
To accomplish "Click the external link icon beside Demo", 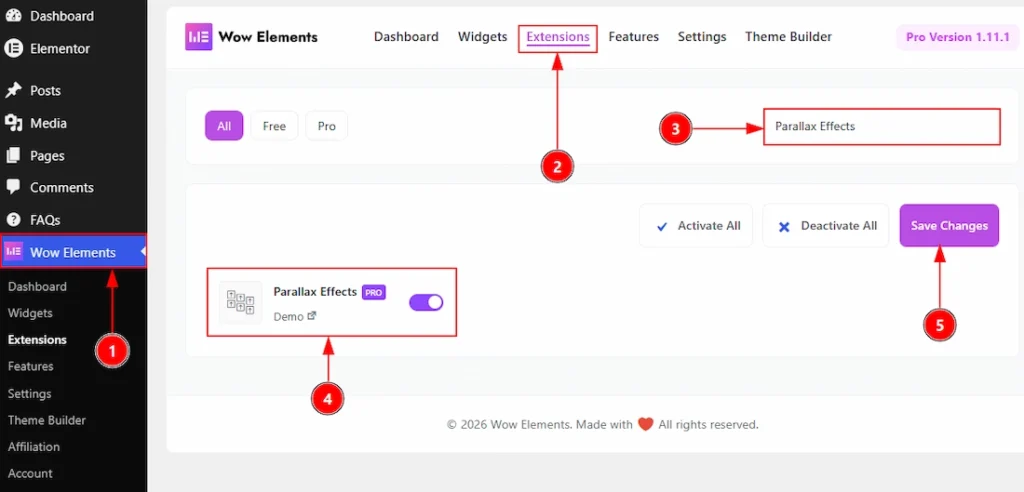I will tap(312, 316).
